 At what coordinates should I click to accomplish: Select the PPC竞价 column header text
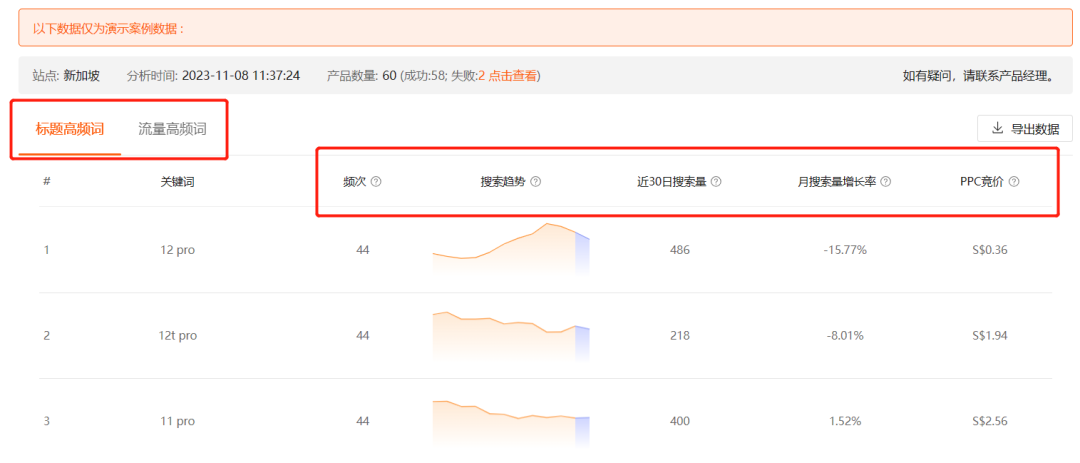[x=982, y=182]
